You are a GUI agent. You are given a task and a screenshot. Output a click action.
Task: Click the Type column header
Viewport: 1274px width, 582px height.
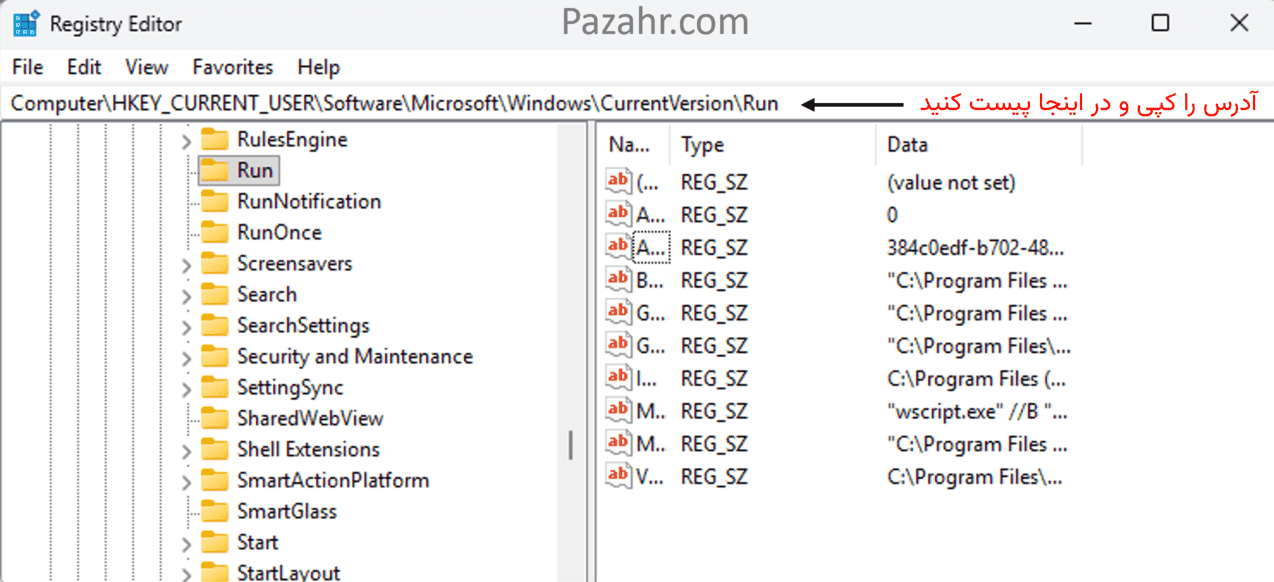773,145
